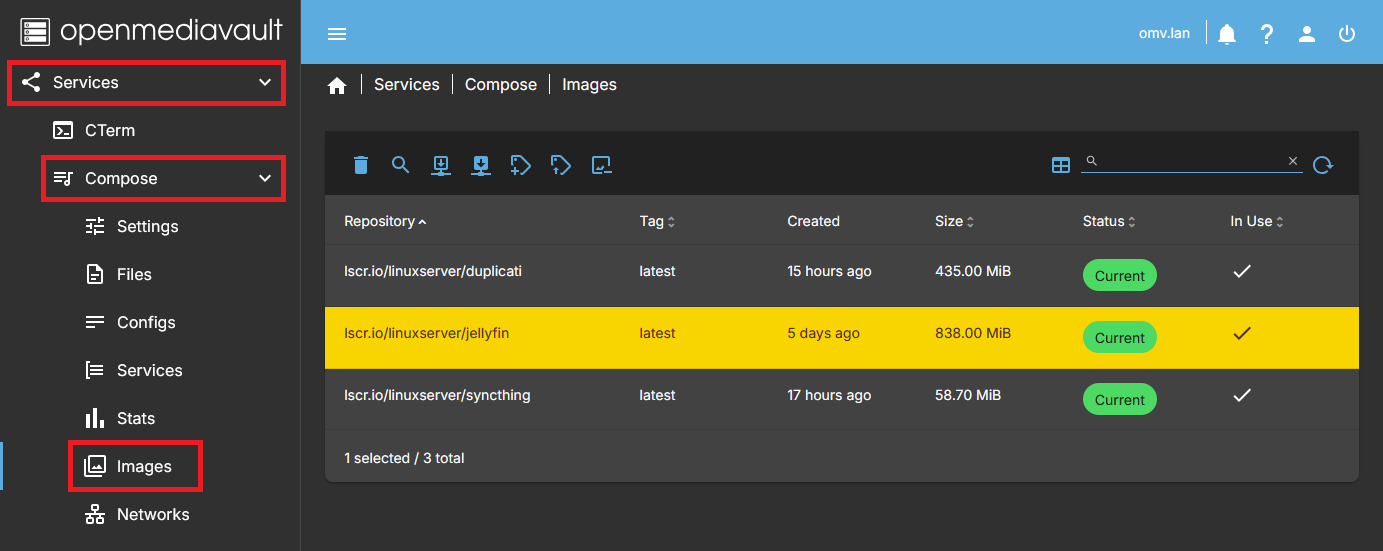
Task: Go to Compose Settings in sidebar
Action: click(147, 226)
